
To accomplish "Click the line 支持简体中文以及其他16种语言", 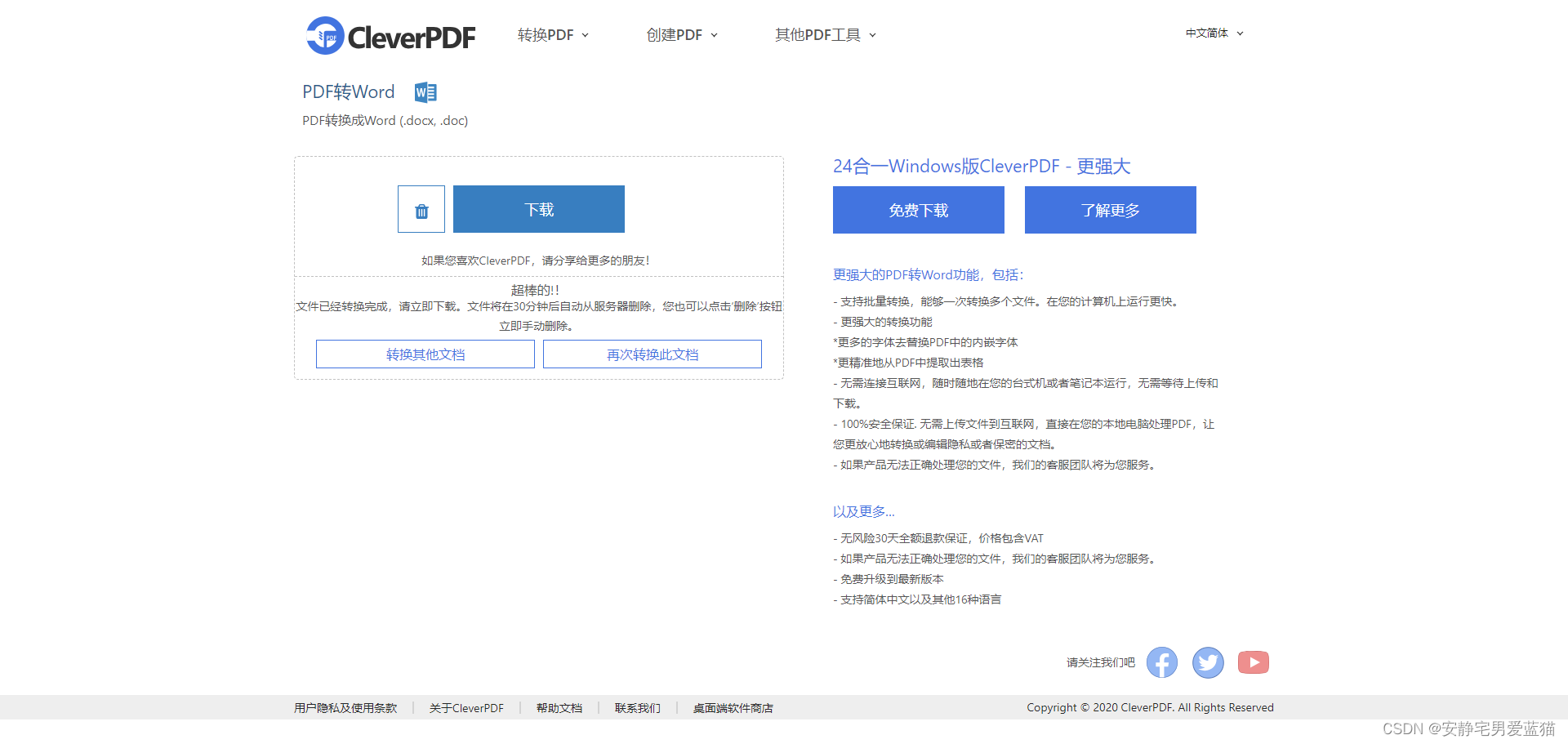I will (917, 599).
